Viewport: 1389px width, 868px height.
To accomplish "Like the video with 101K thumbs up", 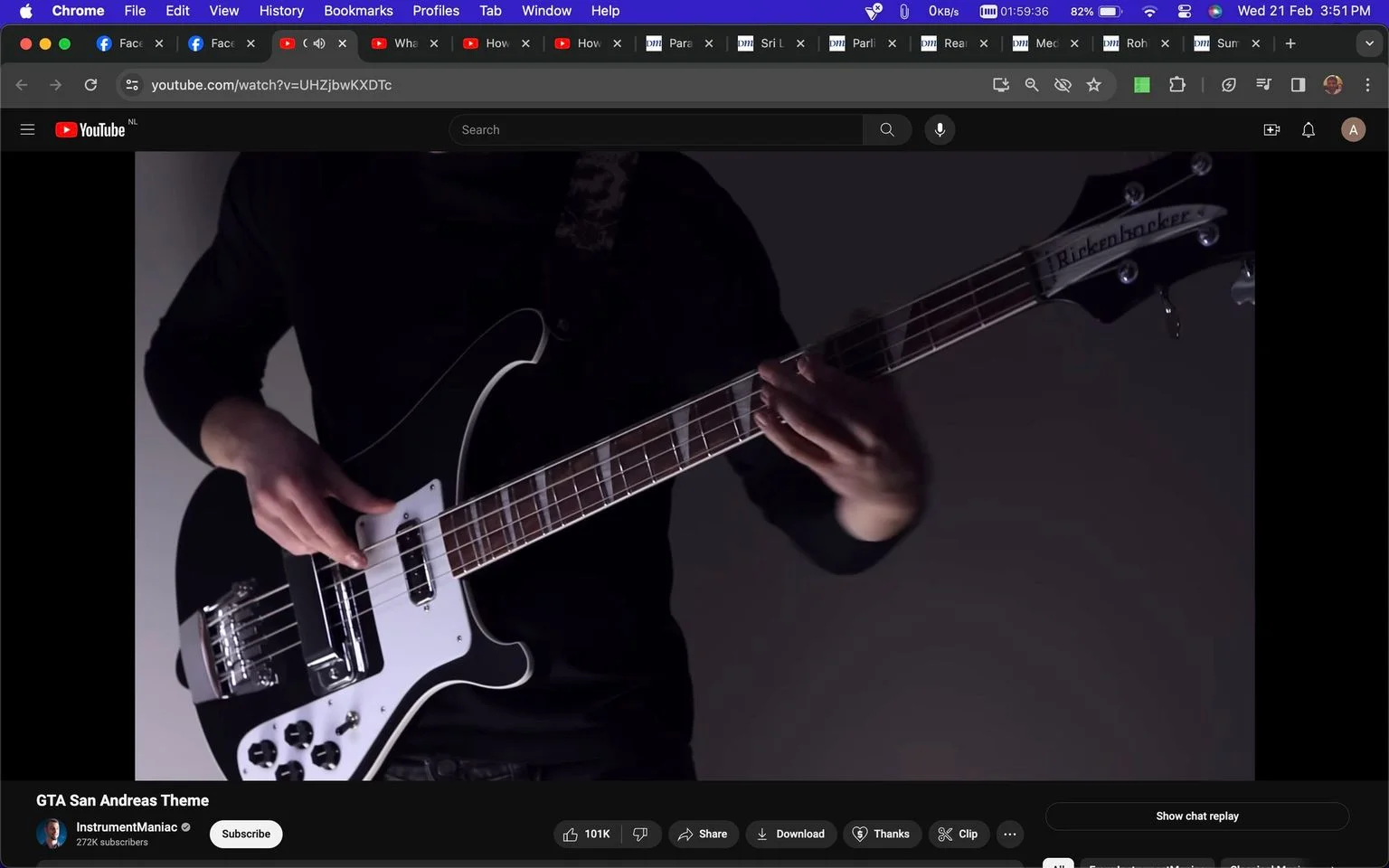I will (587, 834).
